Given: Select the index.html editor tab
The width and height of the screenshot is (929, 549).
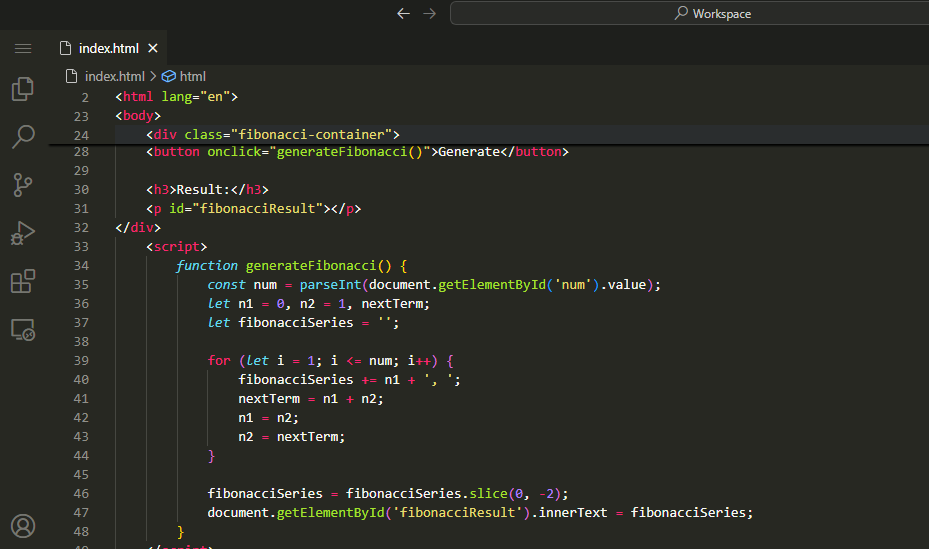Looking at the screenshot, I should click(107, 49).
